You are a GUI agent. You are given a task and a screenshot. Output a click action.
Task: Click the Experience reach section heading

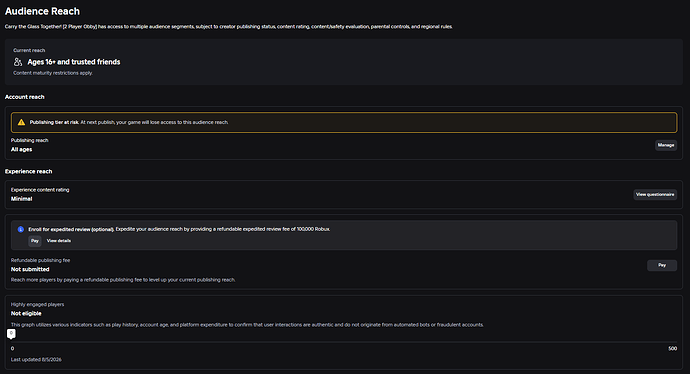(29, 172)
